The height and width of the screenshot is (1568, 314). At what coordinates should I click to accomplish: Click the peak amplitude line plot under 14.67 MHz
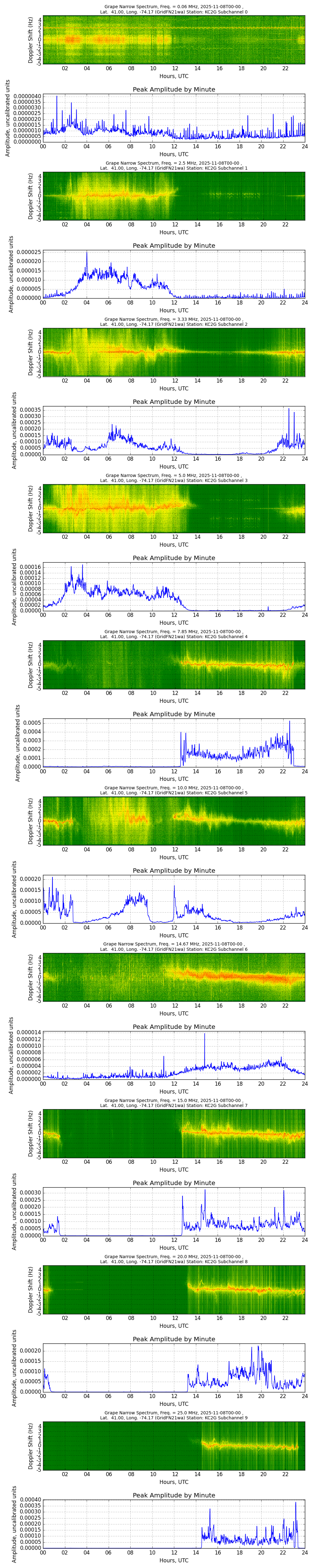pos(174,1055)
